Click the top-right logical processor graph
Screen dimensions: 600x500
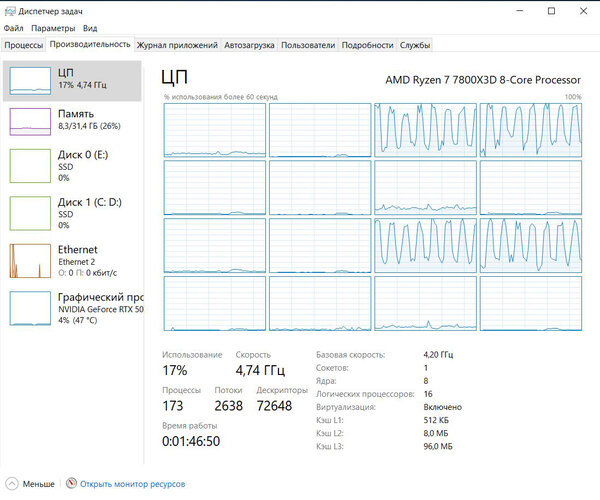coord(531,130)
